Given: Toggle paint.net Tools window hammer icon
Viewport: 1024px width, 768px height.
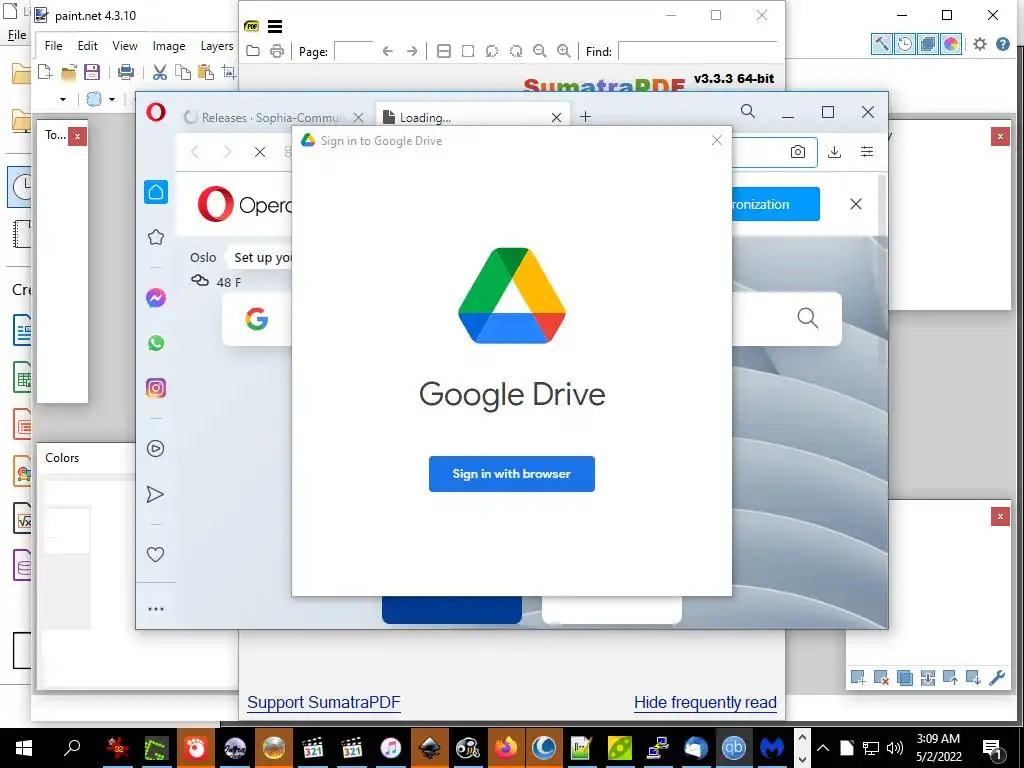Looking at the screenshot, I should [x=882, y=44].
